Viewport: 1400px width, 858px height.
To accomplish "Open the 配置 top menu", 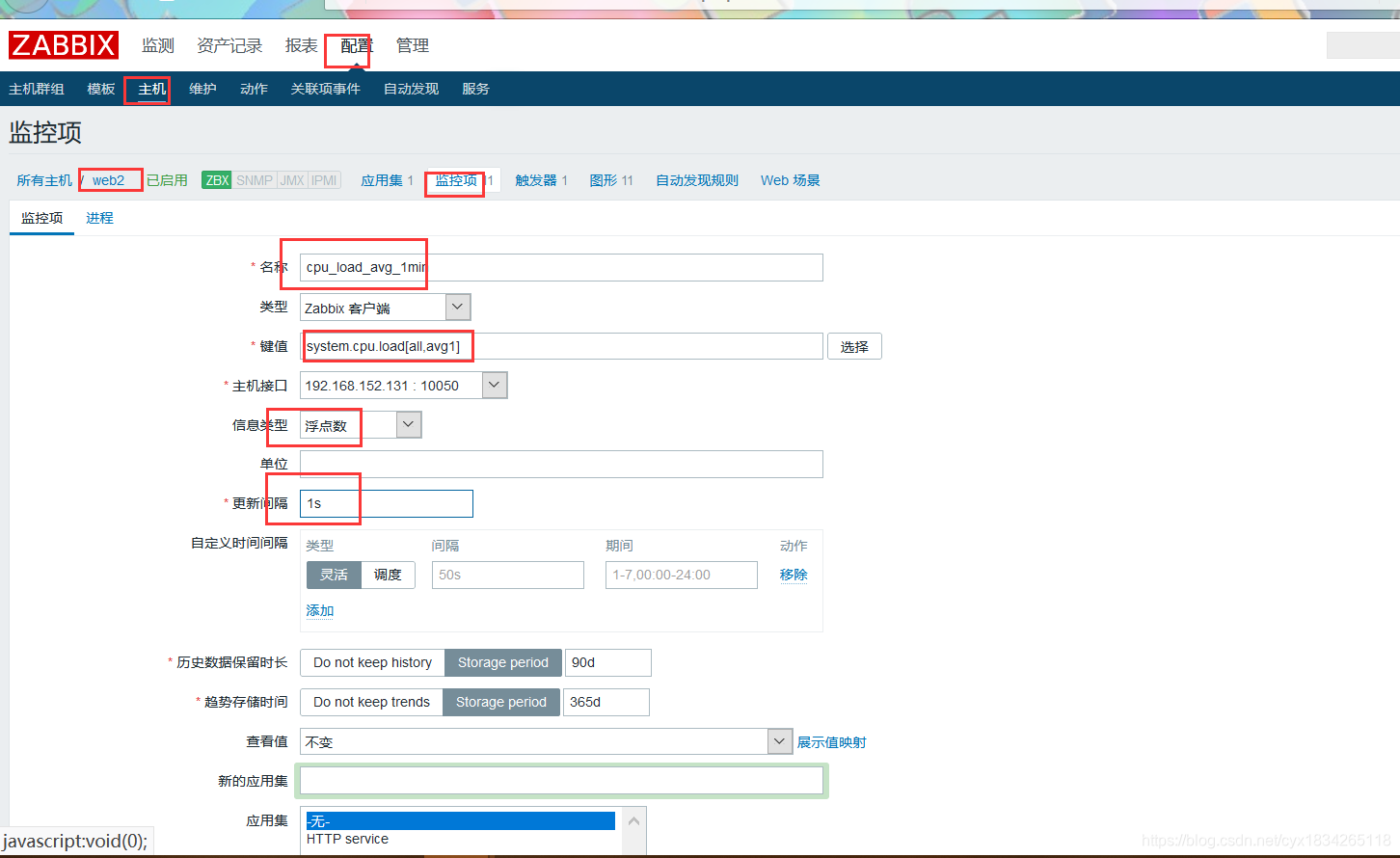I will 356,45.
